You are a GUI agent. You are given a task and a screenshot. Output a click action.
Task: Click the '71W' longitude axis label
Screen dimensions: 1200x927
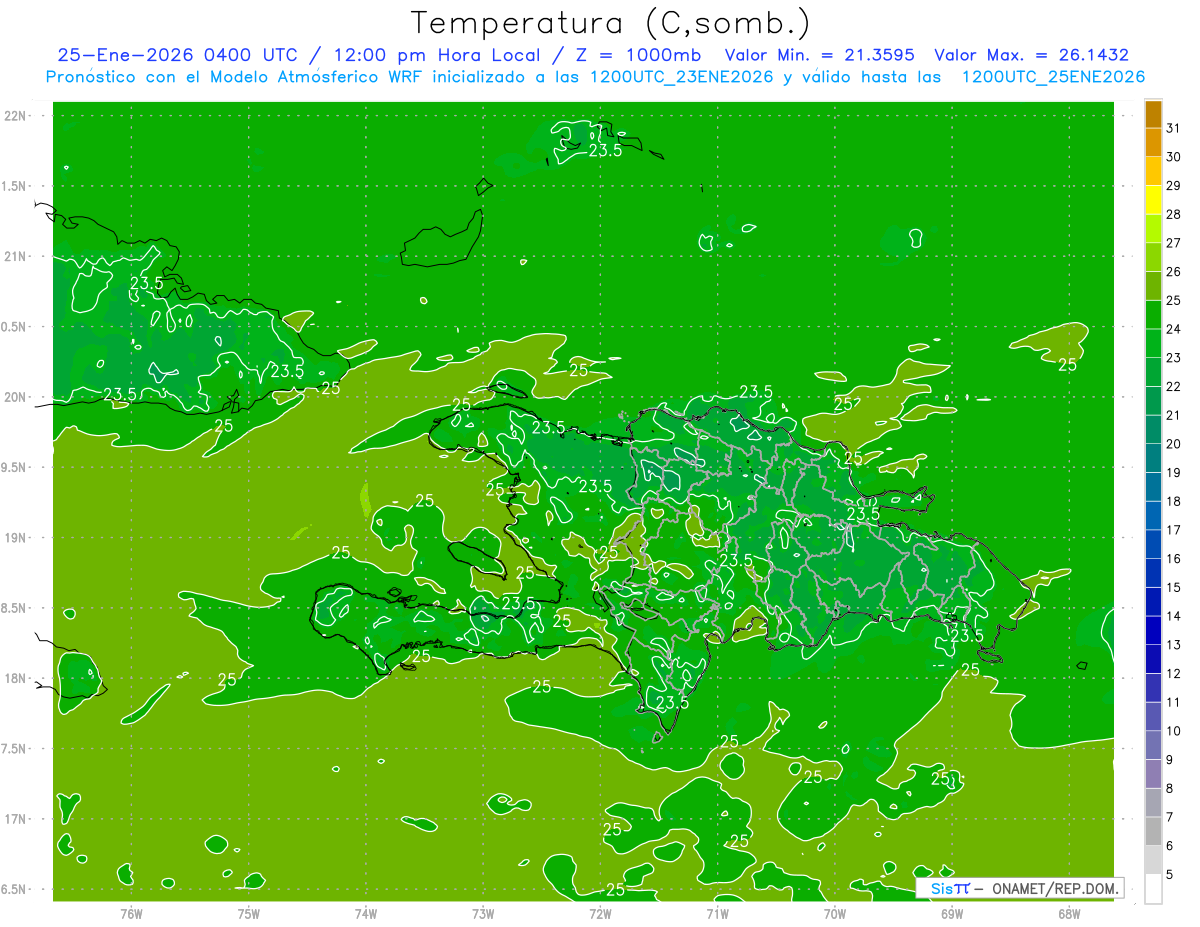point(717,914)
